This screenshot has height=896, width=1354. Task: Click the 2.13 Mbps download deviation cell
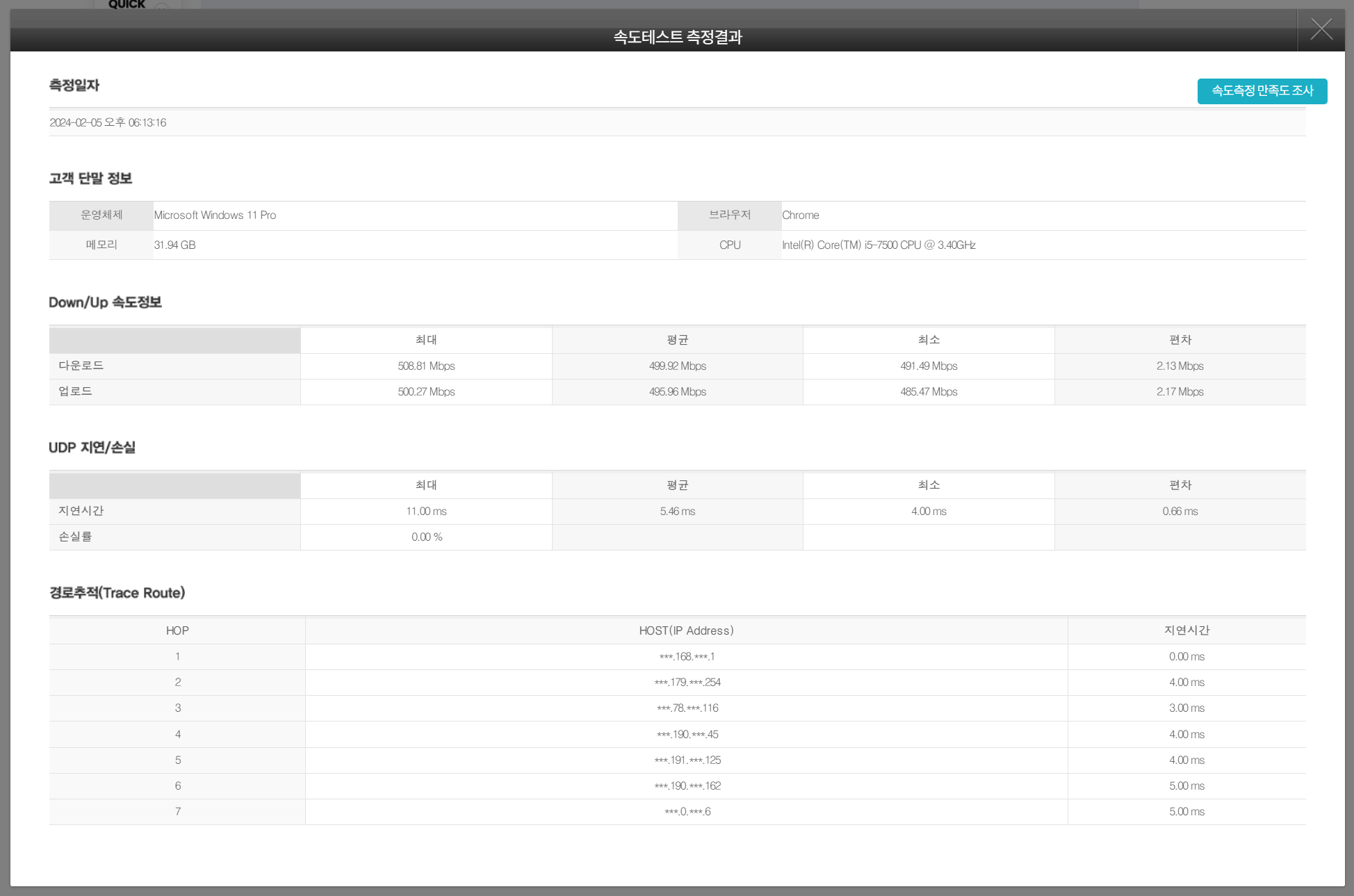click(x=1180, y=366)
